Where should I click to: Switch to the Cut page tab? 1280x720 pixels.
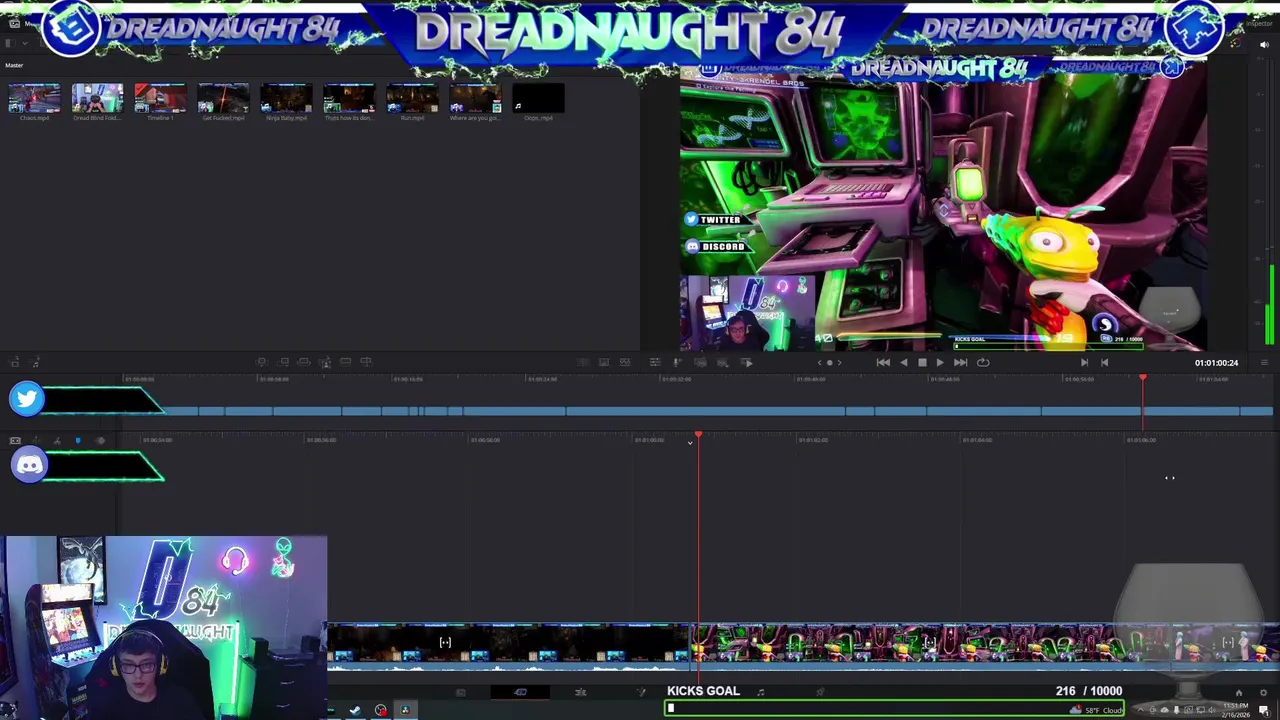pyautogui.click(x=520, y=692)
